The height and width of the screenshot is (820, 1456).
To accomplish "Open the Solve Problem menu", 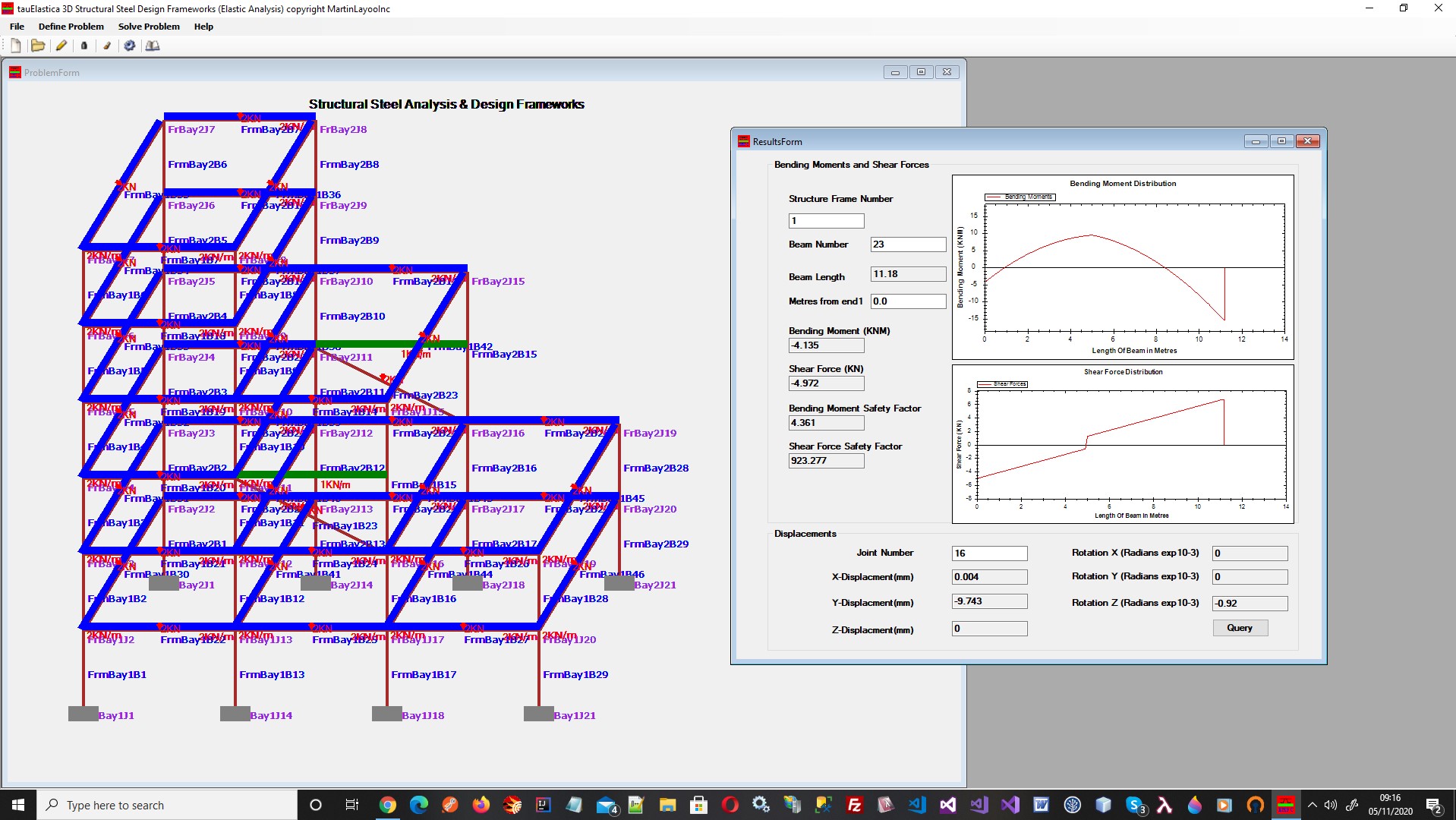I will tap(149, 27).
